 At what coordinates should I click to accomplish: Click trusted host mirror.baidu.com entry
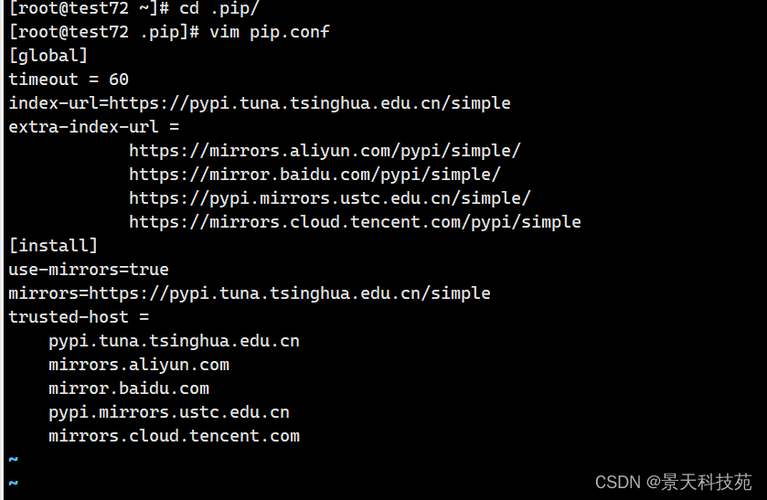coord(129,388)
